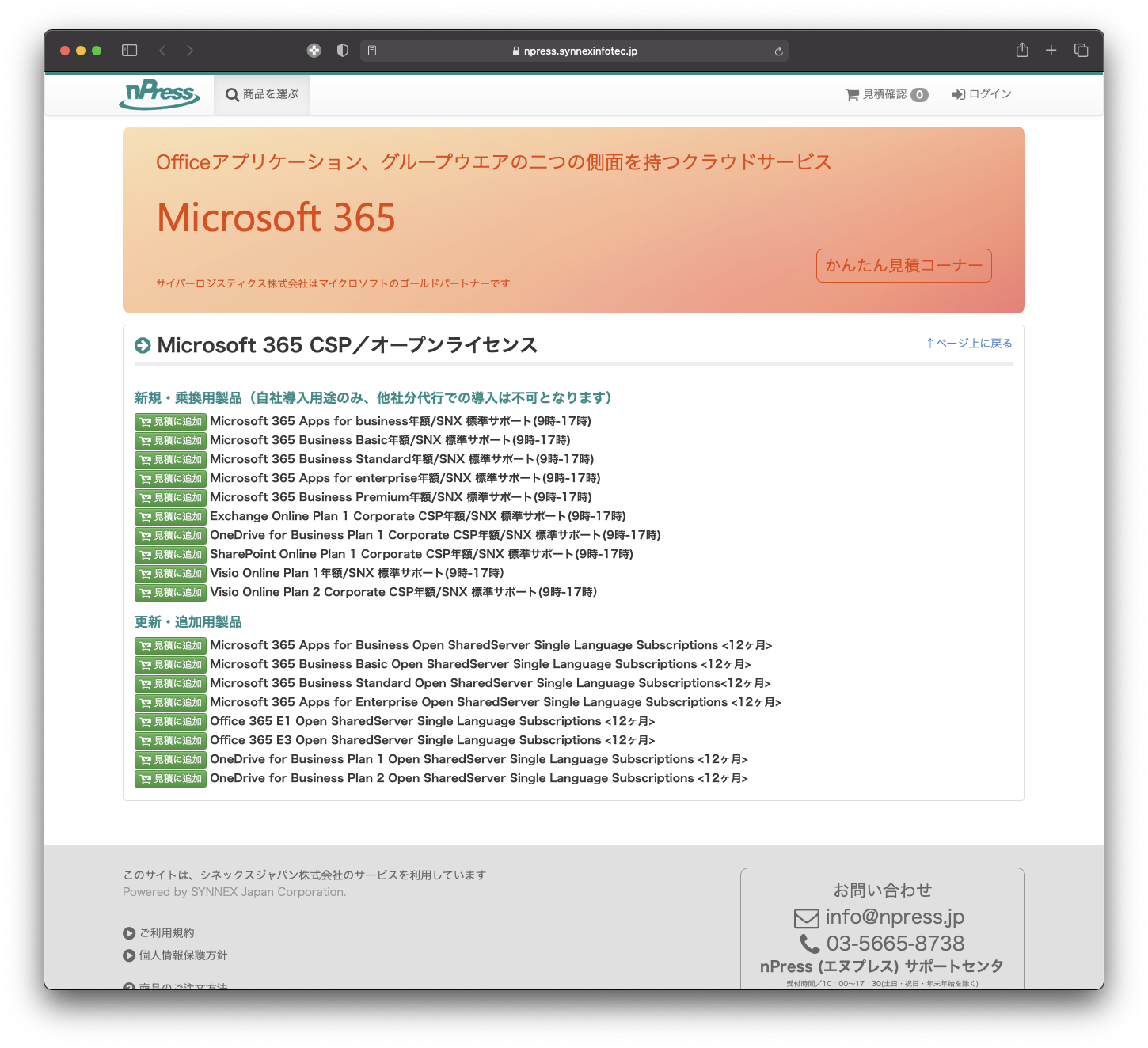The height and width of the screenshot is (1048, 1148).
Task: Add OneDrive for Business Plan 2 Open SharedServer to estimate
Action: coord(170,779)
